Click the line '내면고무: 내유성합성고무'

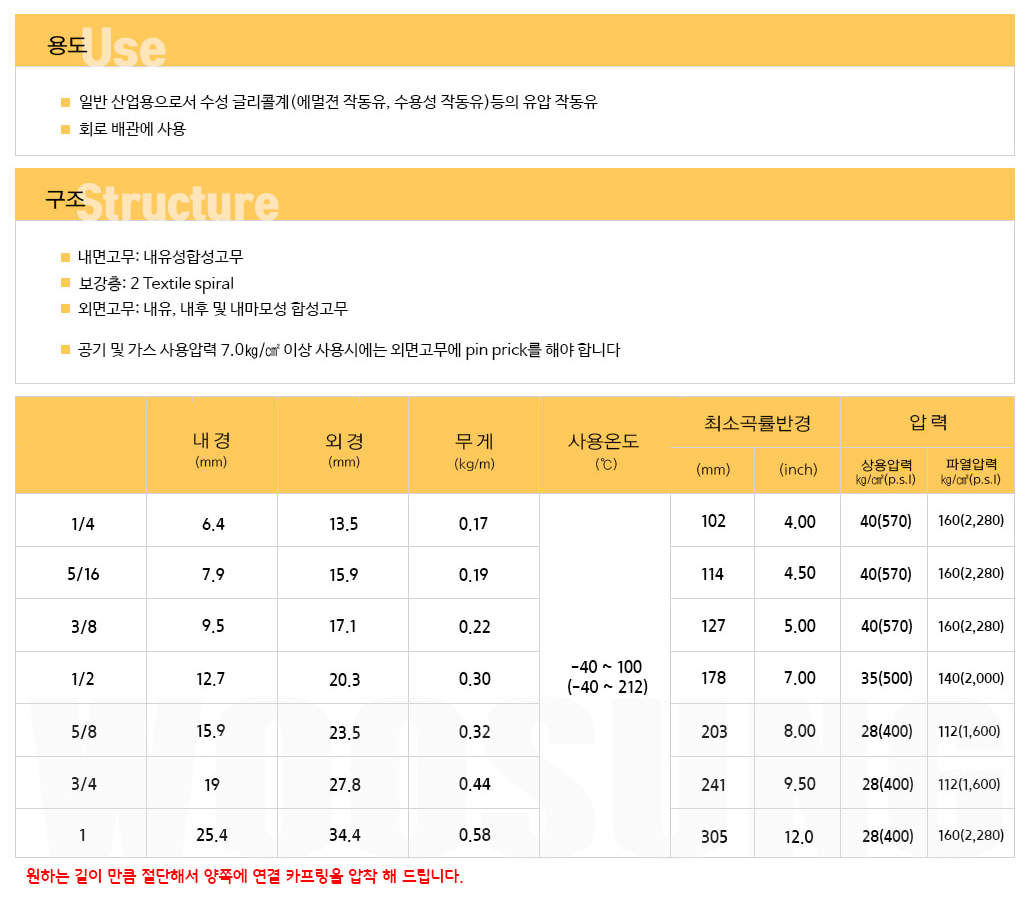click(160, 256)
